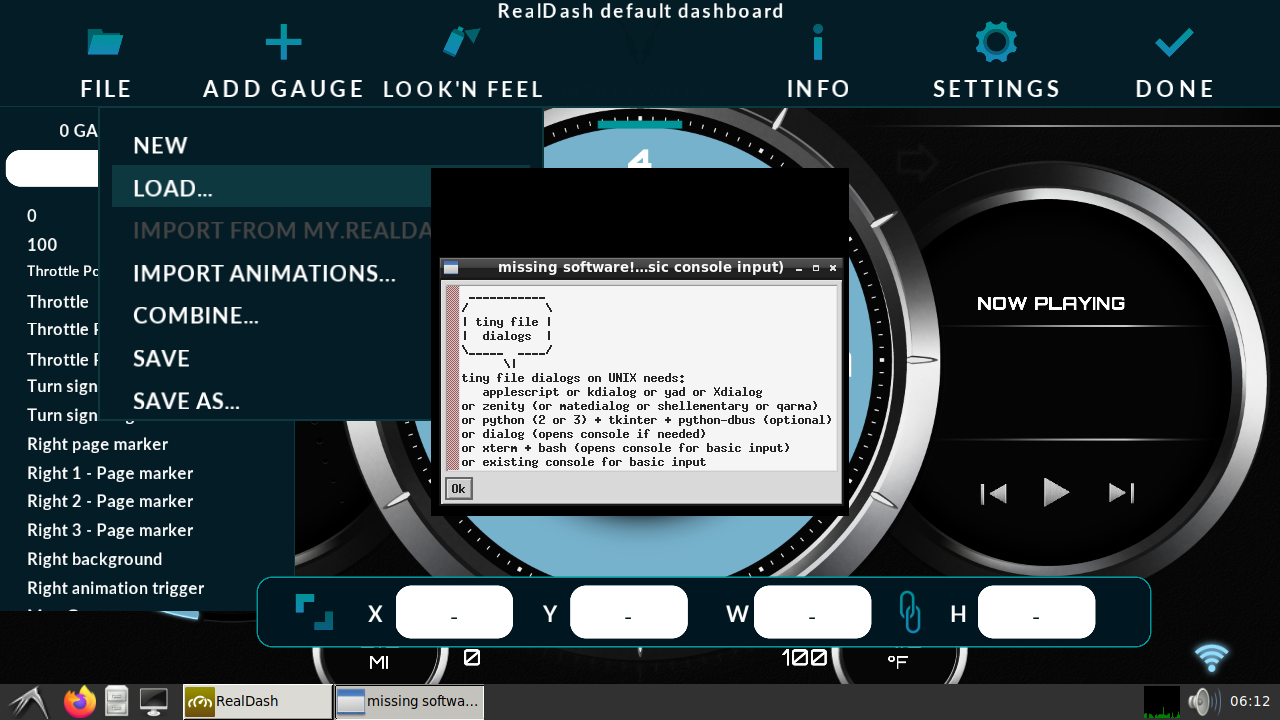Switch to RealDash taskbar window
The height and width of the screenshot is (720, 1280).
point(257,701)
